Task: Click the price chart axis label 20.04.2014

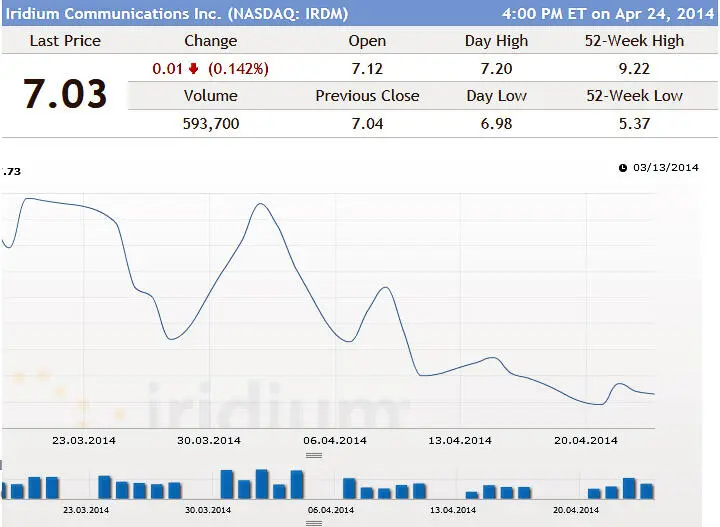Action: tap(586, 441)
